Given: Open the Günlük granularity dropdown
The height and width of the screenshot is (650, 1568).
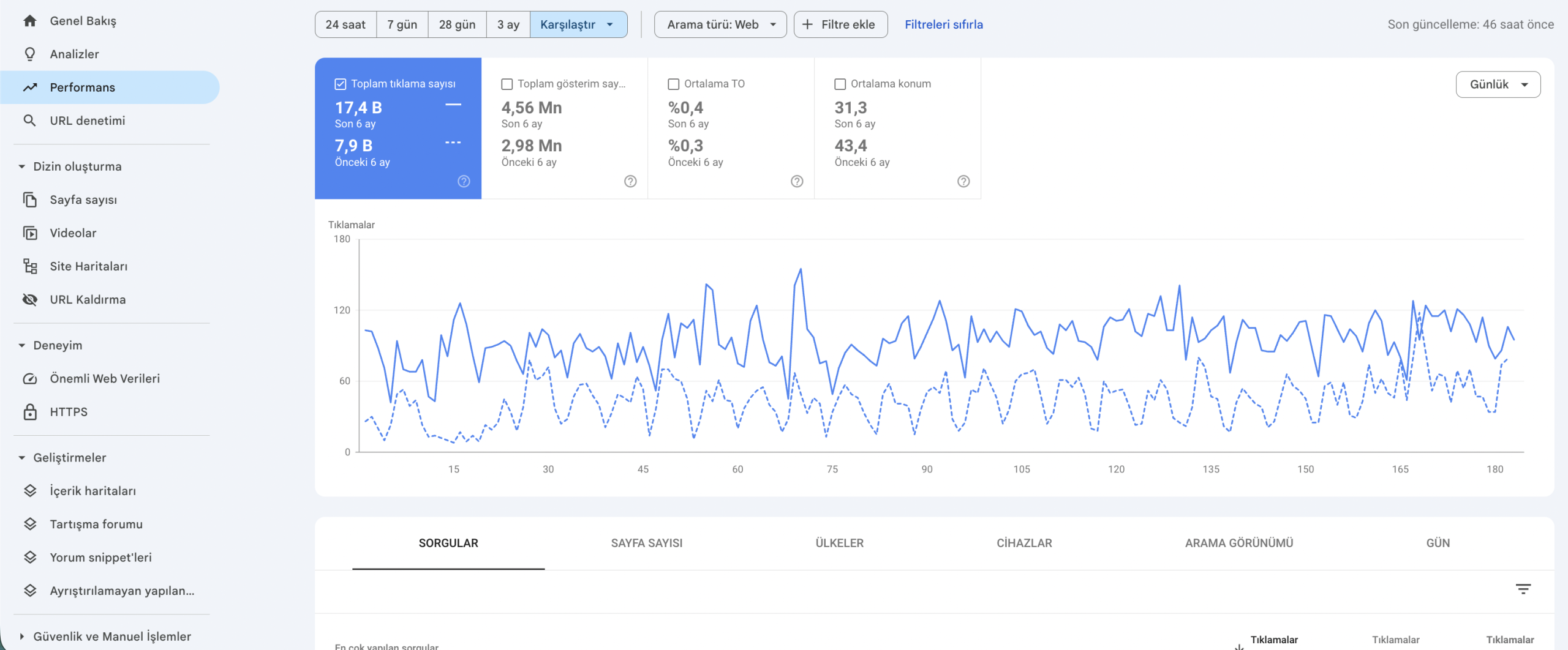Looking at the screenshot, I should click(x=1498, y=84).
